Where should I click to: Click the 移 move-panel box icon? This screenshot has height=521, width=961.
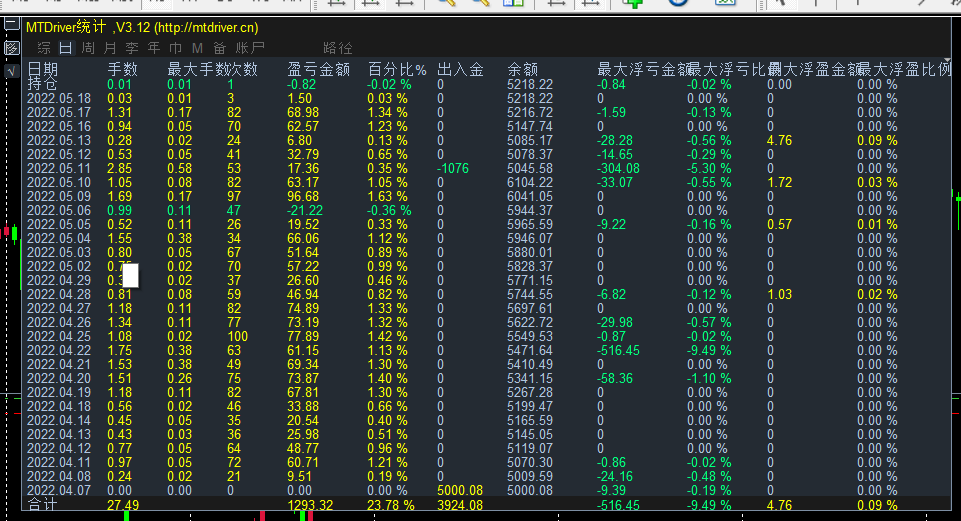click(12, 48)
